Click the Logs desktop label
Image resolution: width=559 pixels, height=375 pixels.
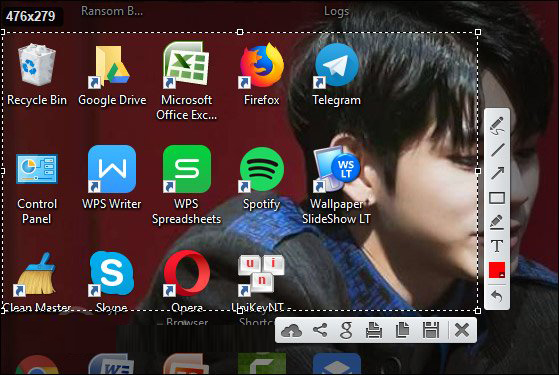337,11
